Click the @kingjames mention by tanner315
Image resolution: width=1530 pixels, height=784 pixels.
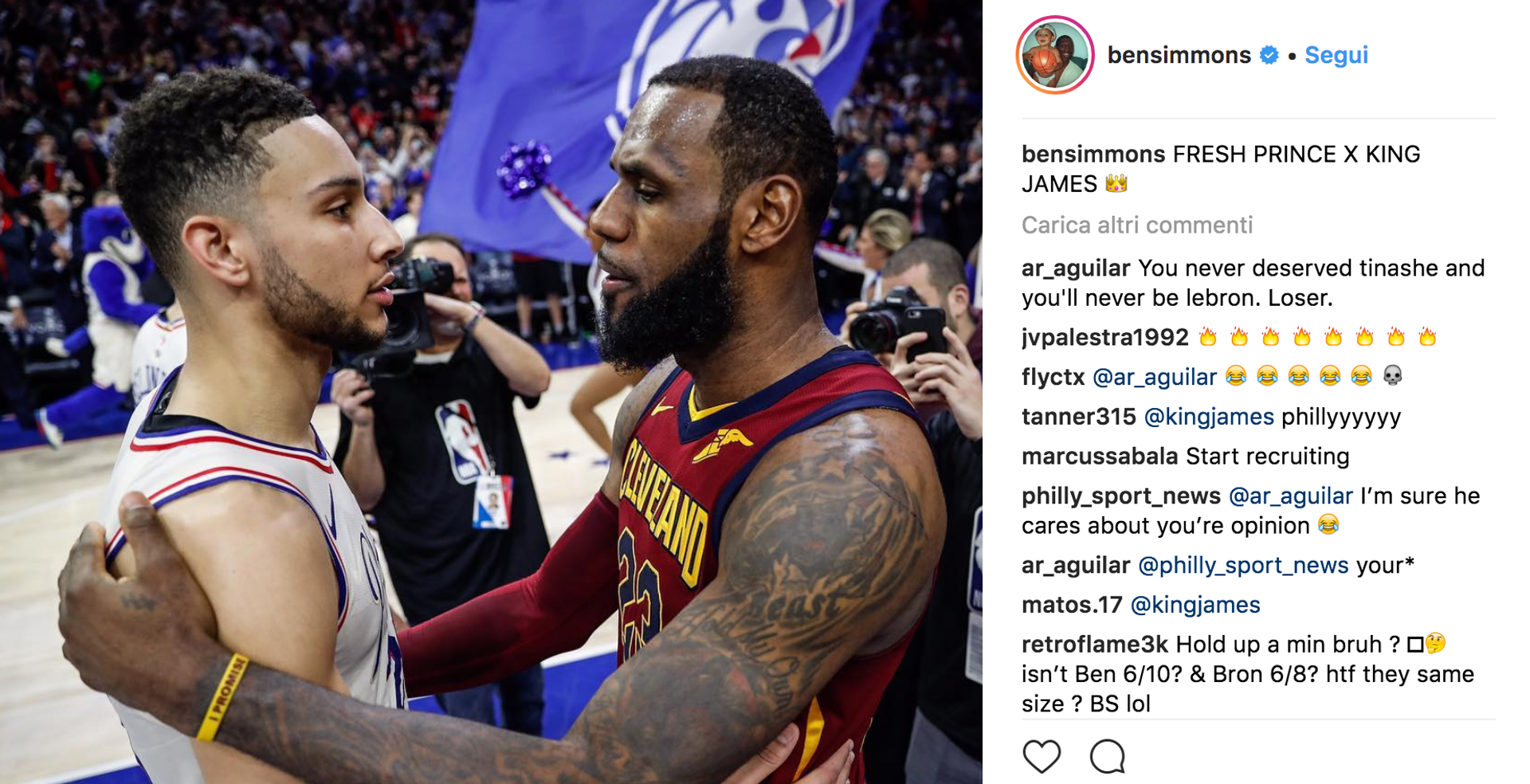point(1209,417)
